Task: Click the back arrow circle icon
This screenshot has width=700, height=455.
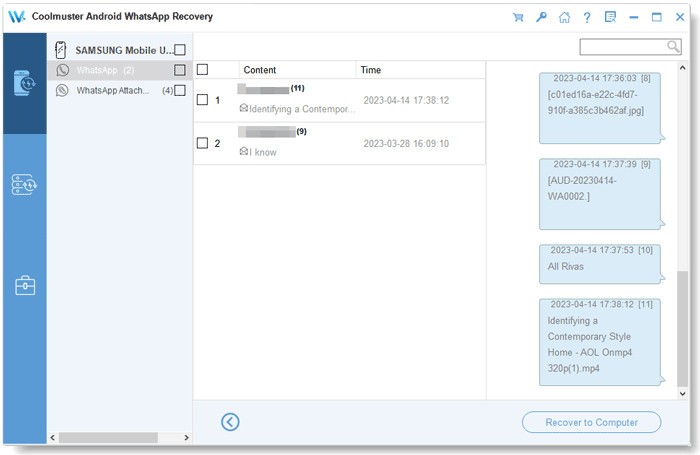Action: [x=230, y=422]
